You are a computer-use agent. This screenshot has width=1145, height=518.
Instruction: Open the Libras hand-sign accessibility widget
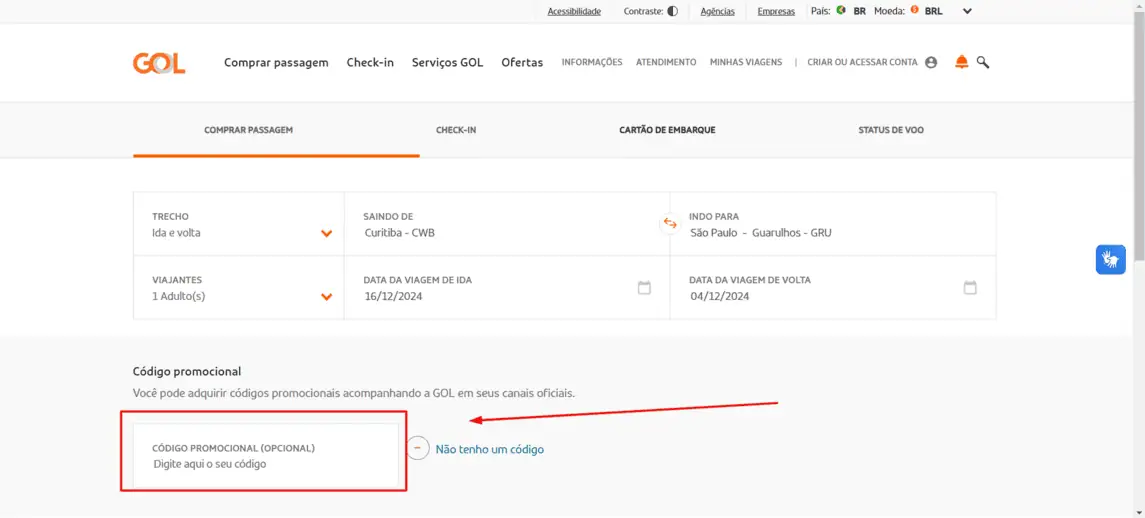[x=1111, y=259]
